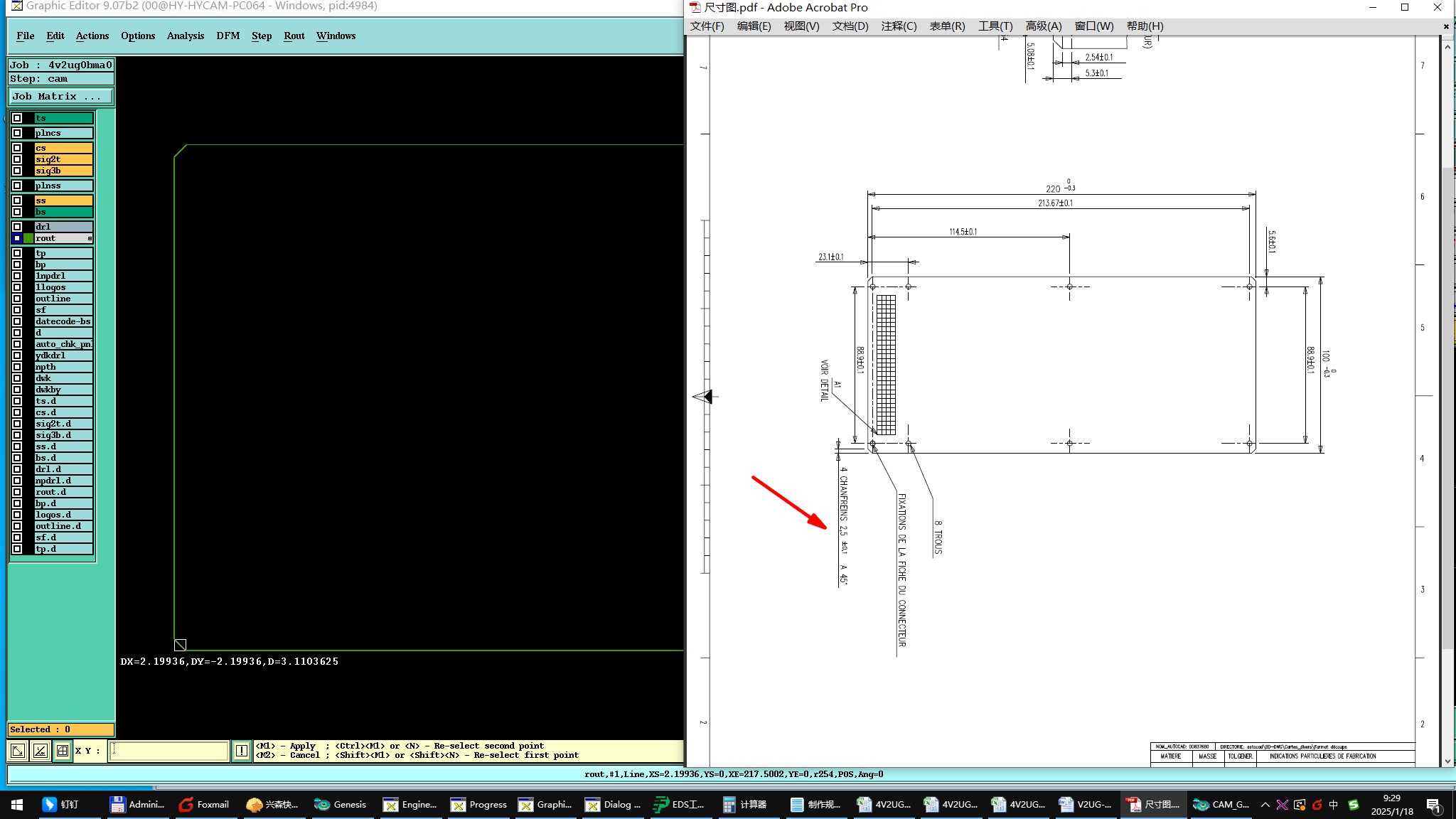
Task: Expand the rout layer marker icon
Action: pyautogui.click(x=90, y=238)
